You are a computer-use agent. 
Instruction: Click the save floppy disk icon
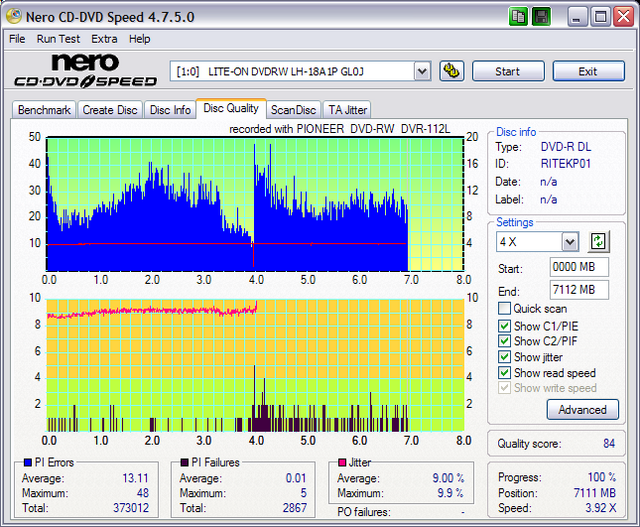[541, 17]
